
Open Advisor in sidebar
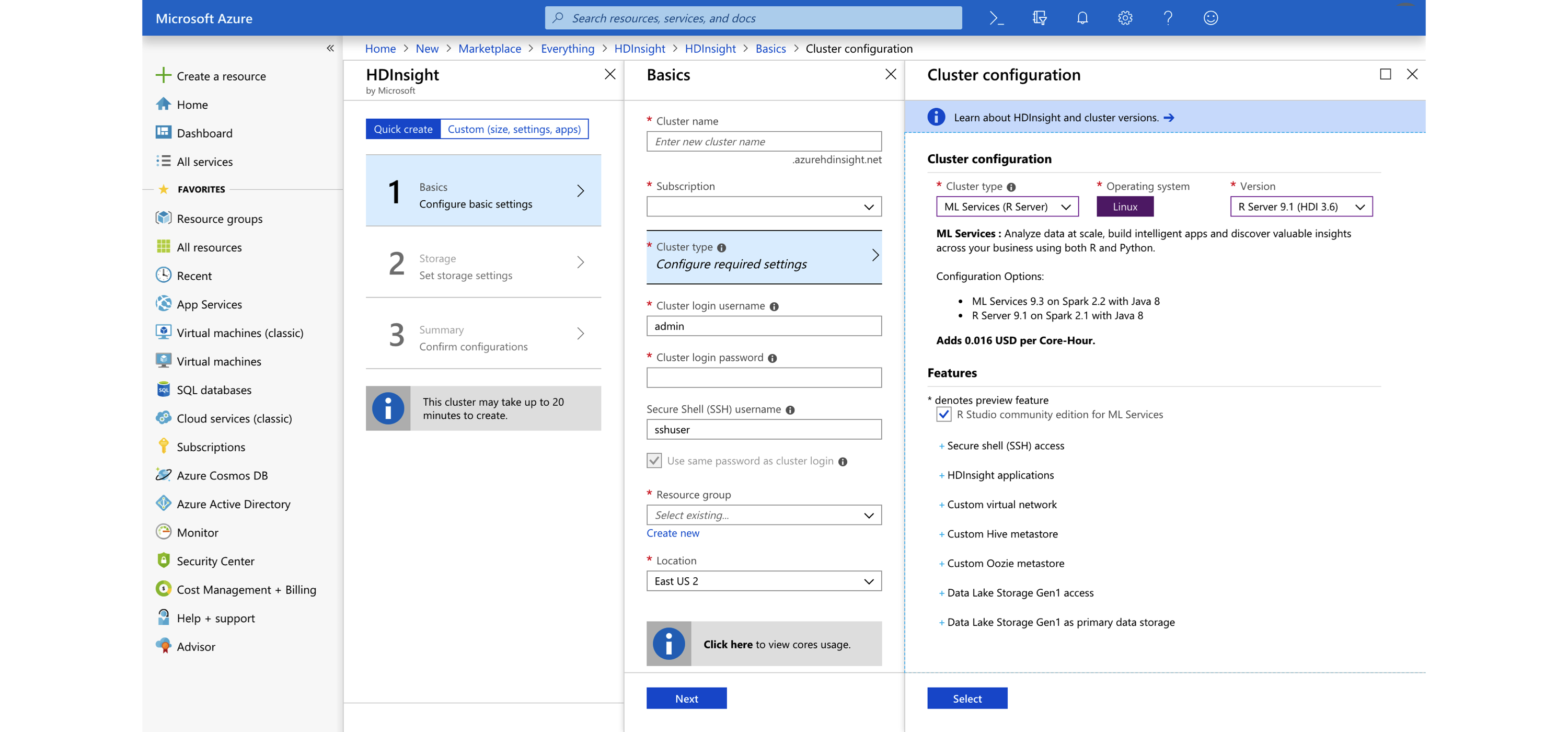click(196, 647)
